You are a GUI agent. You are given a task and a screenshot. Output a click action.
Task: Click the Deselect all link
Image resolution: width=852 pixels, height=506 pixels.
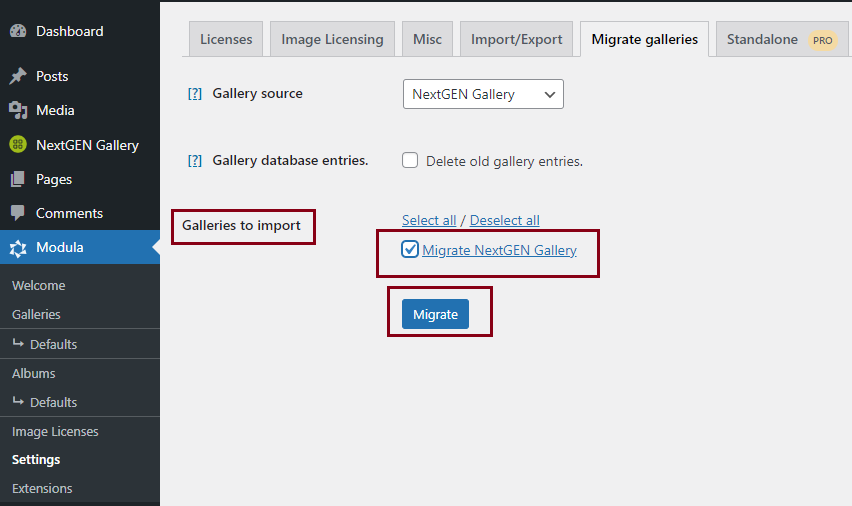point(504,220)
